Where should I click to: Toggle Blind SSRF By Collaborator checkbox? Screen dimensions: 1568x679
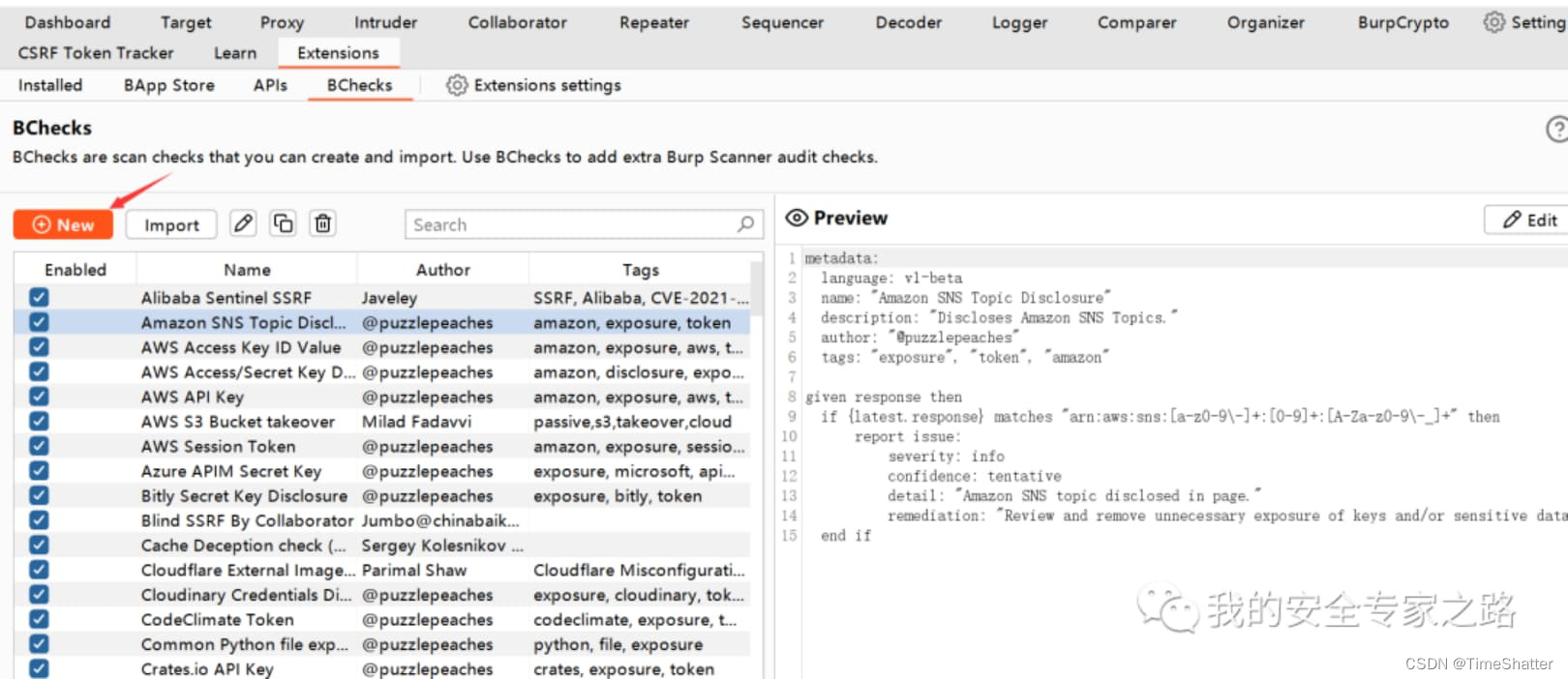tap(39, 520)
